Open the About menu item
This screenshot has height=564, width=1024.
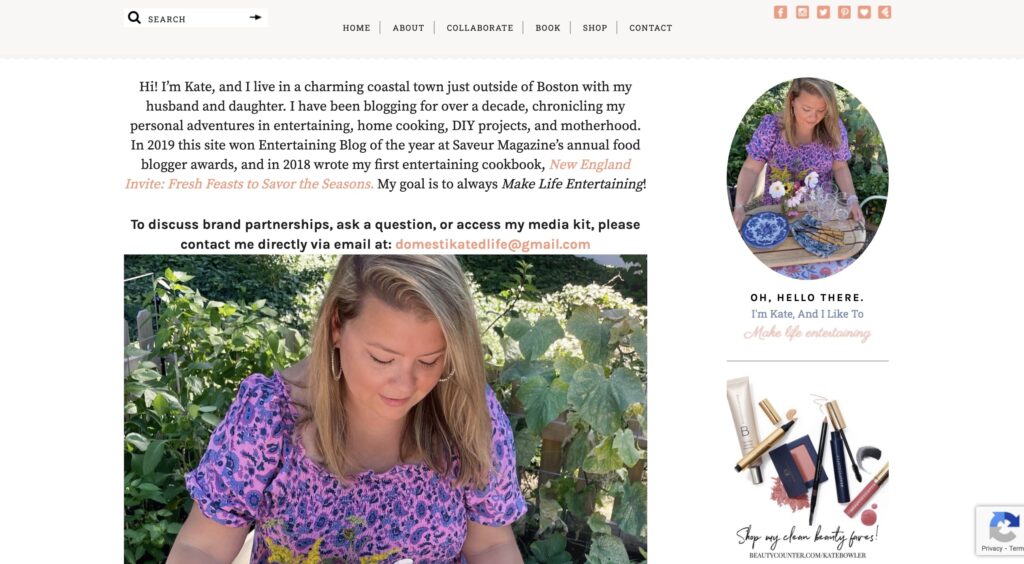pos(408,28)
